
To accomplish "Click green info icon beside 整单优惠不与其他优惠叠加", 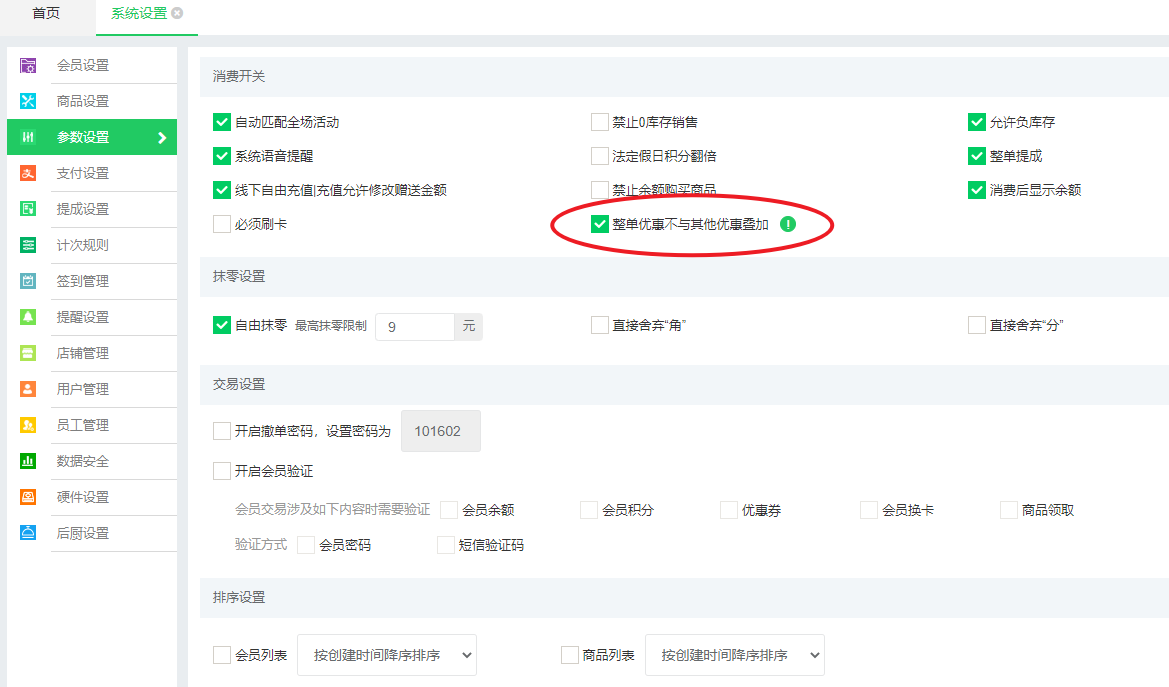I will (x=787, y=225).
